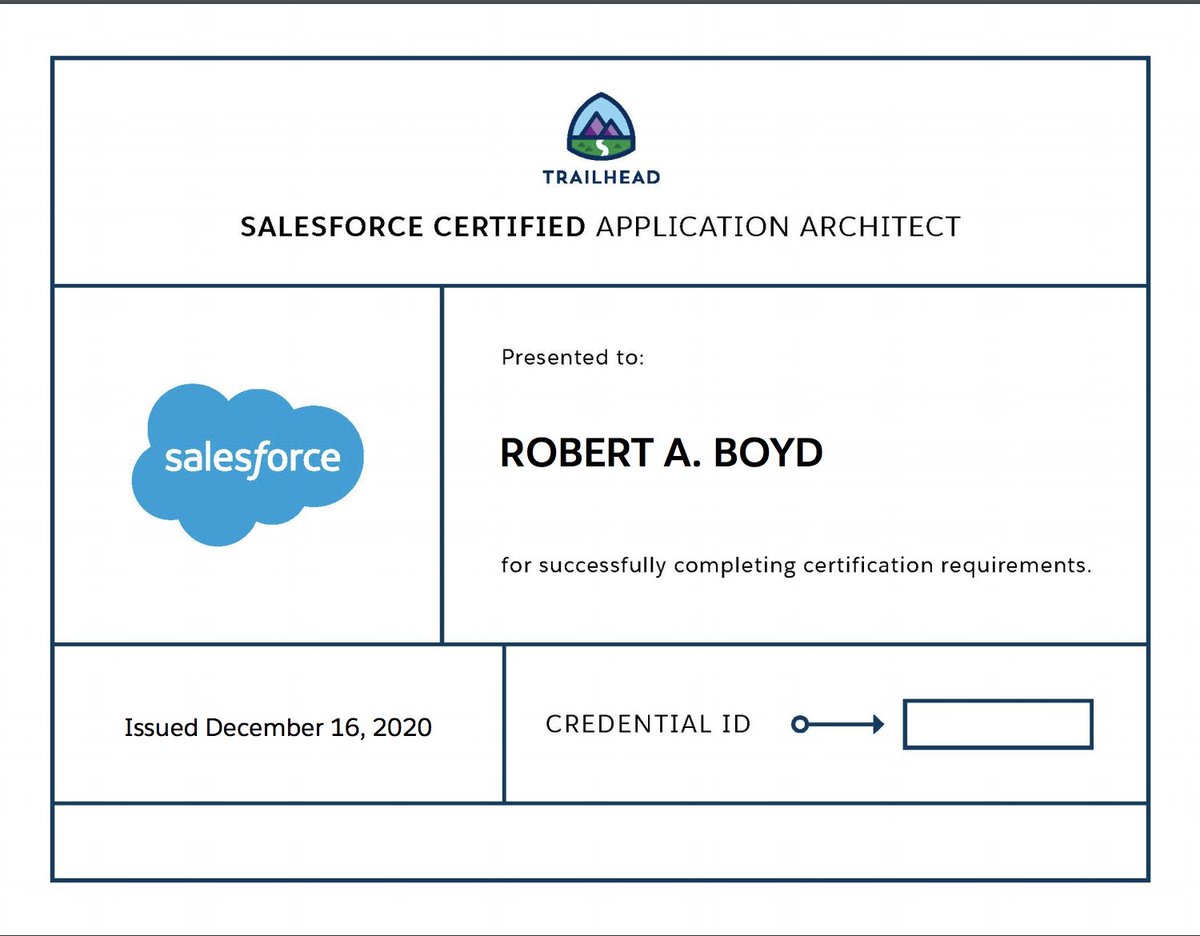Click the name ROBERT A. BOYD
This screenshot has height=936, width=1200.
click(660, 452)
